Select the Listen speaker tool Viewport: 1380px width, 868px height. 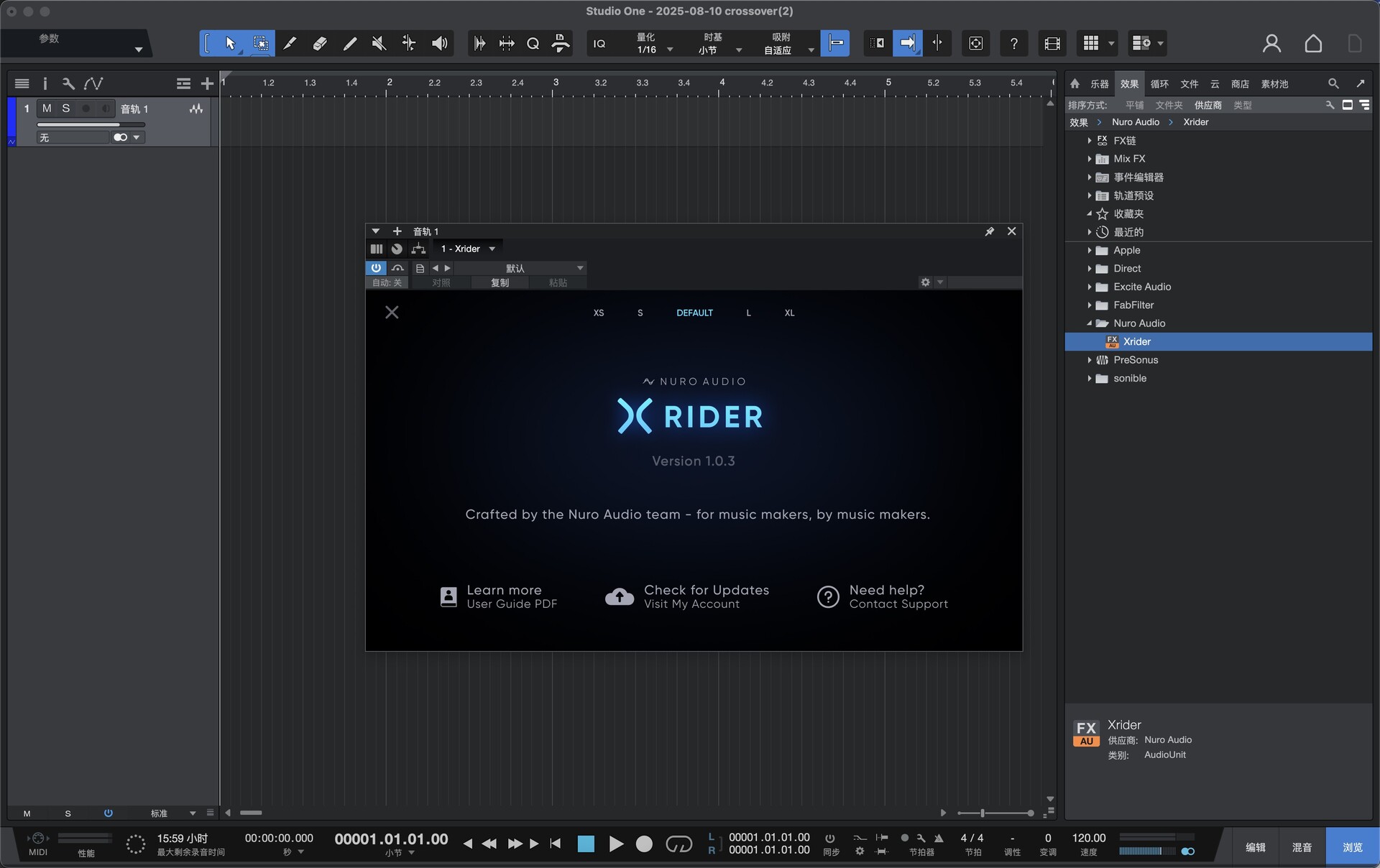click(439, 44)
